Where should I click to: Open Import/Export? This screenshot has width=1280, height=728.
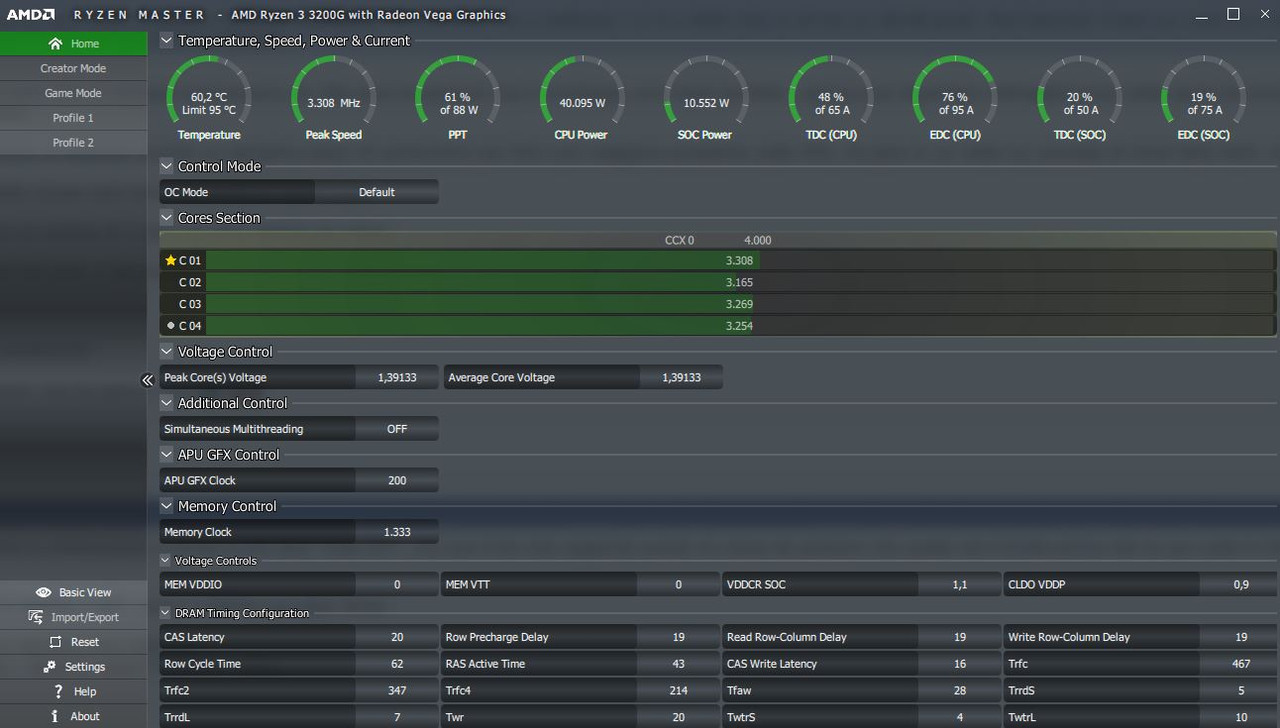[74, 617]
